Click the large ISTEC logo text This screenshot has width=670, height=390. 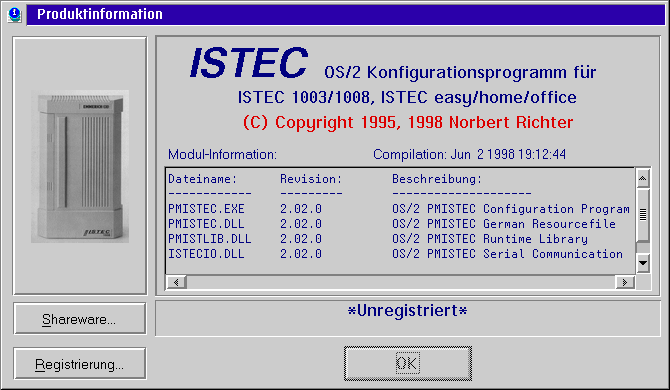point(249,63)
